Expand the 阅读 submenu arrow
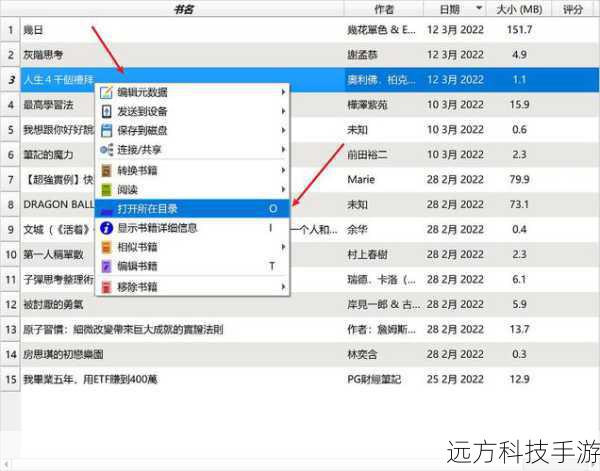The width and height of the screenshot is (600, 471). [283, 189]
